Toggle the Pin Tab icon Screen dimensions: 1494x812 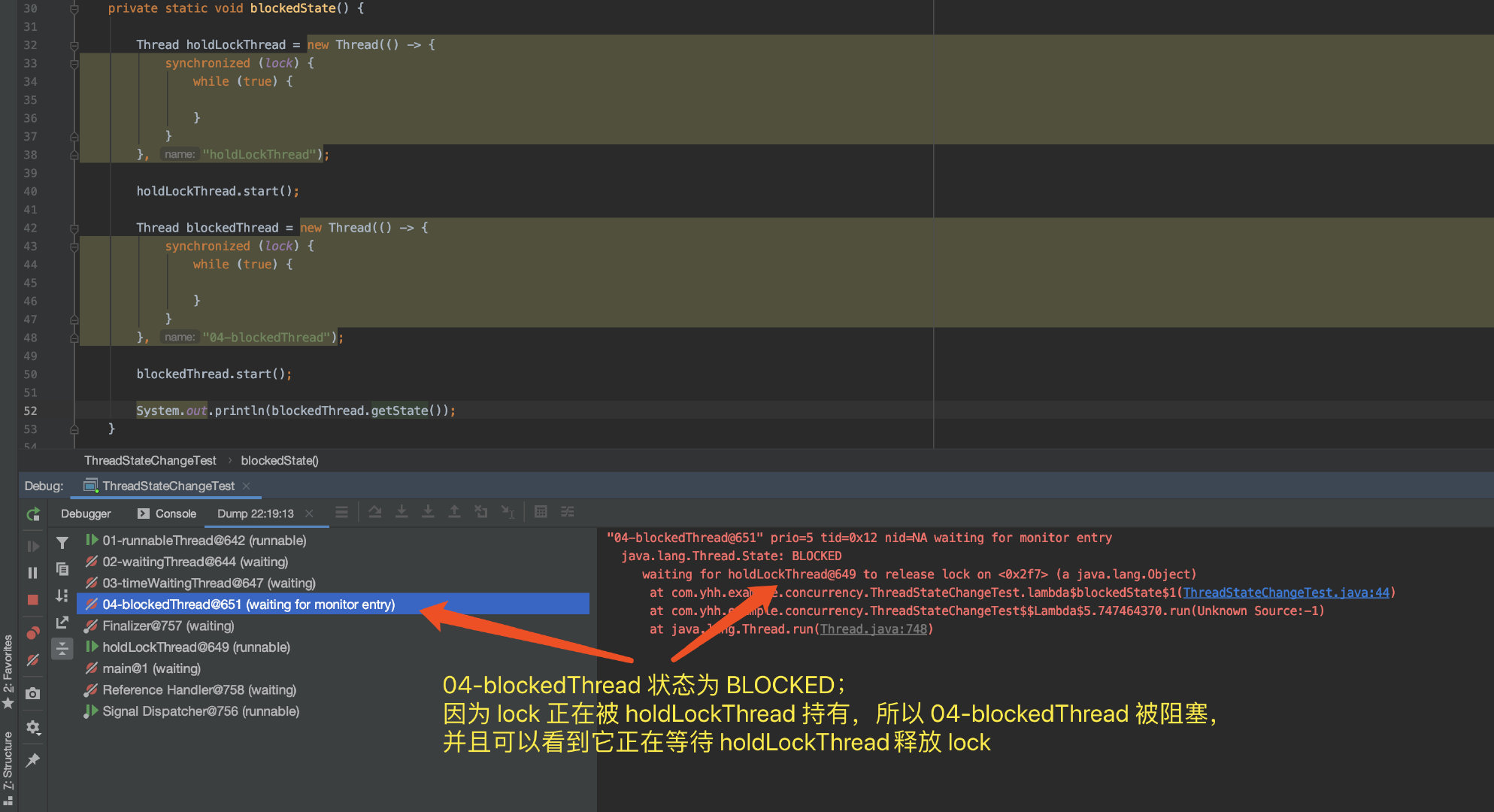33,760
